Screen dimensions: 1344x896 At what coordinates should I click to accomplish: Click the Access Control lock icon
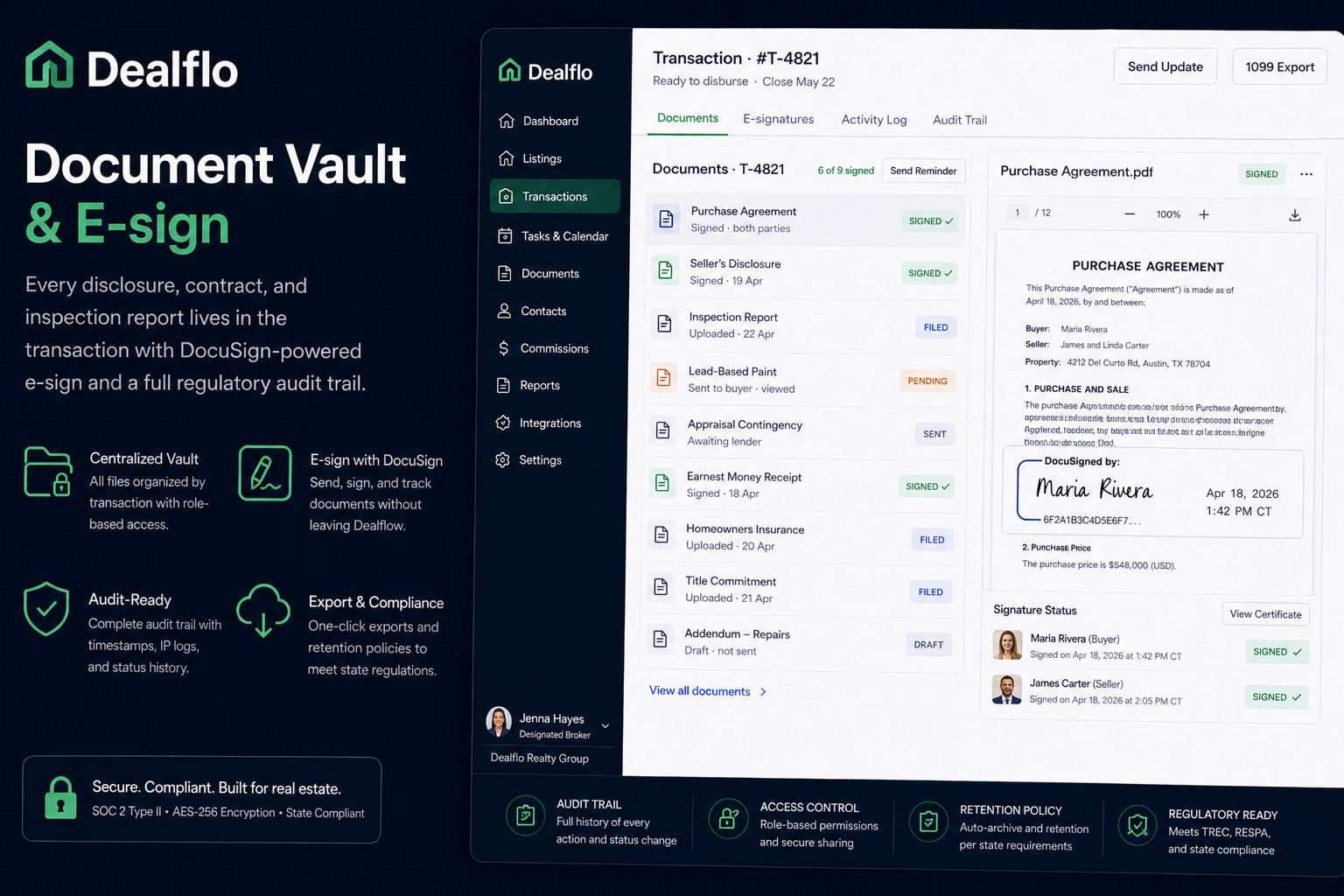click(x=728, y=819)
